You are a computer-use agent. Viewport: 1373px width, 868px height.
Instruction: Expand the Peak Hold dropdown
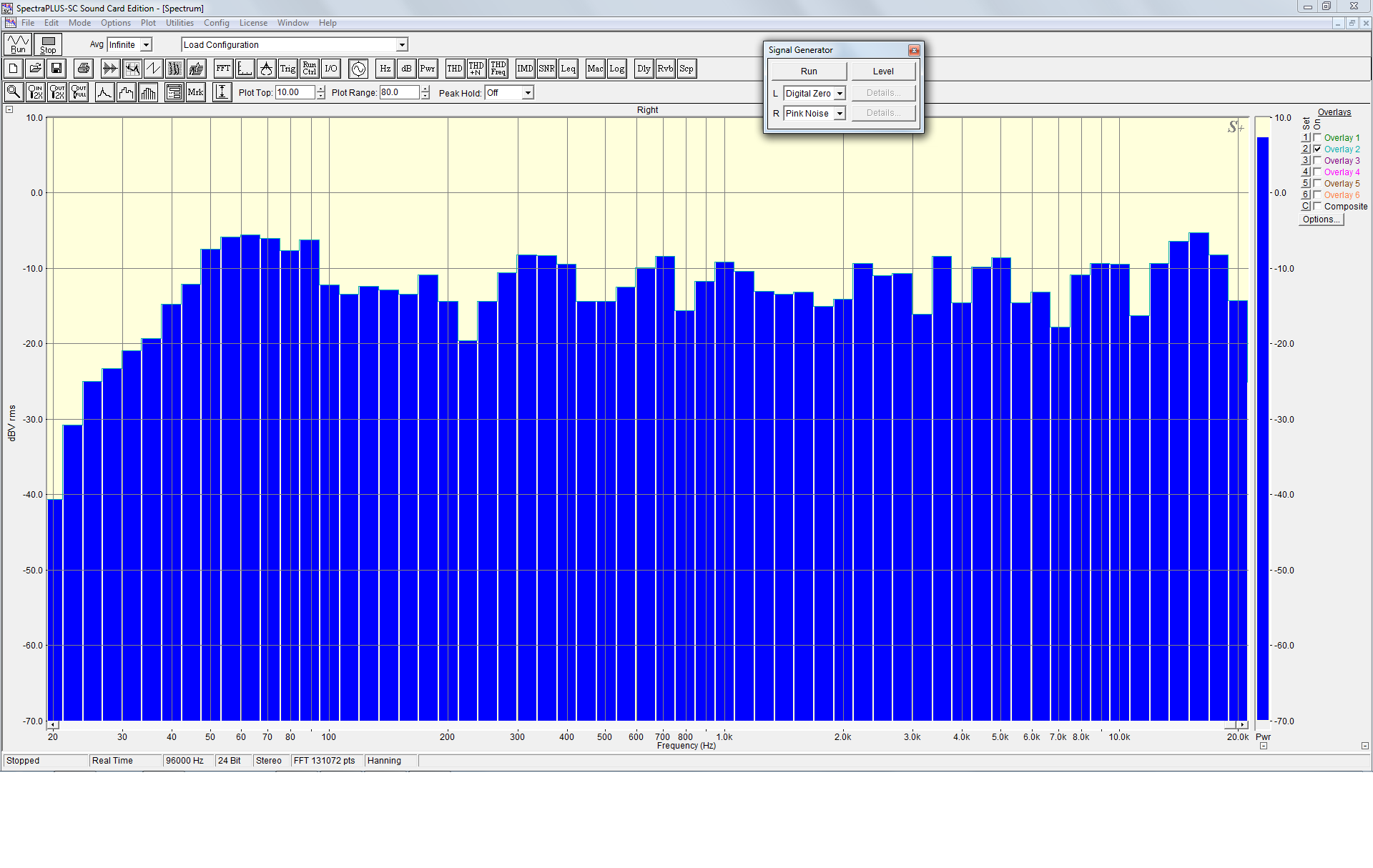coord(527,93)
